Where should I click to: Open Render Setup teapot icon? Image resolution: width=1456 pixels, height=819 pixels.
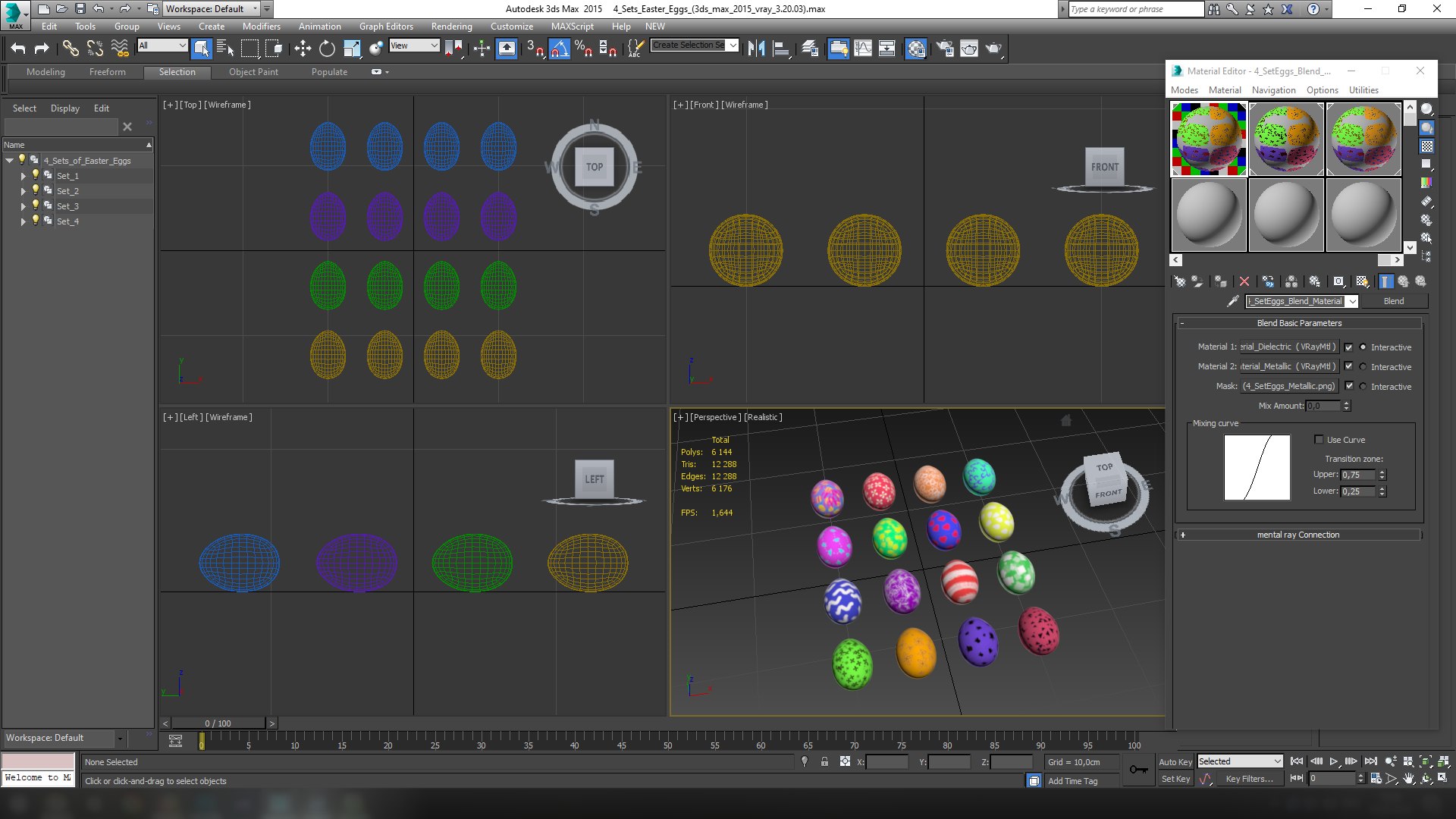tap(944, 49)
